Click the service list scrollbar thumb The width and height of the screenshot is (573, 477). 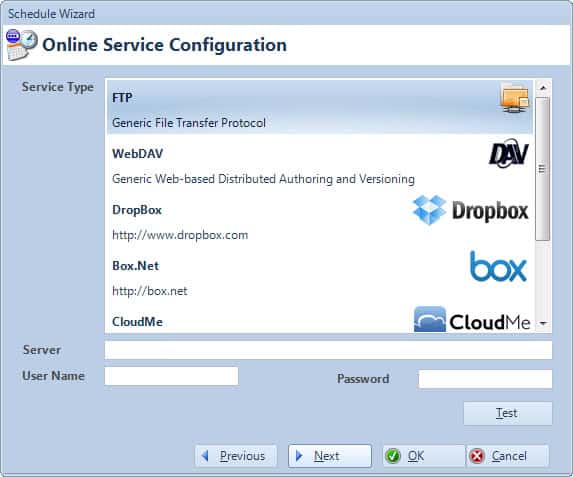click(x=543, y=169)
